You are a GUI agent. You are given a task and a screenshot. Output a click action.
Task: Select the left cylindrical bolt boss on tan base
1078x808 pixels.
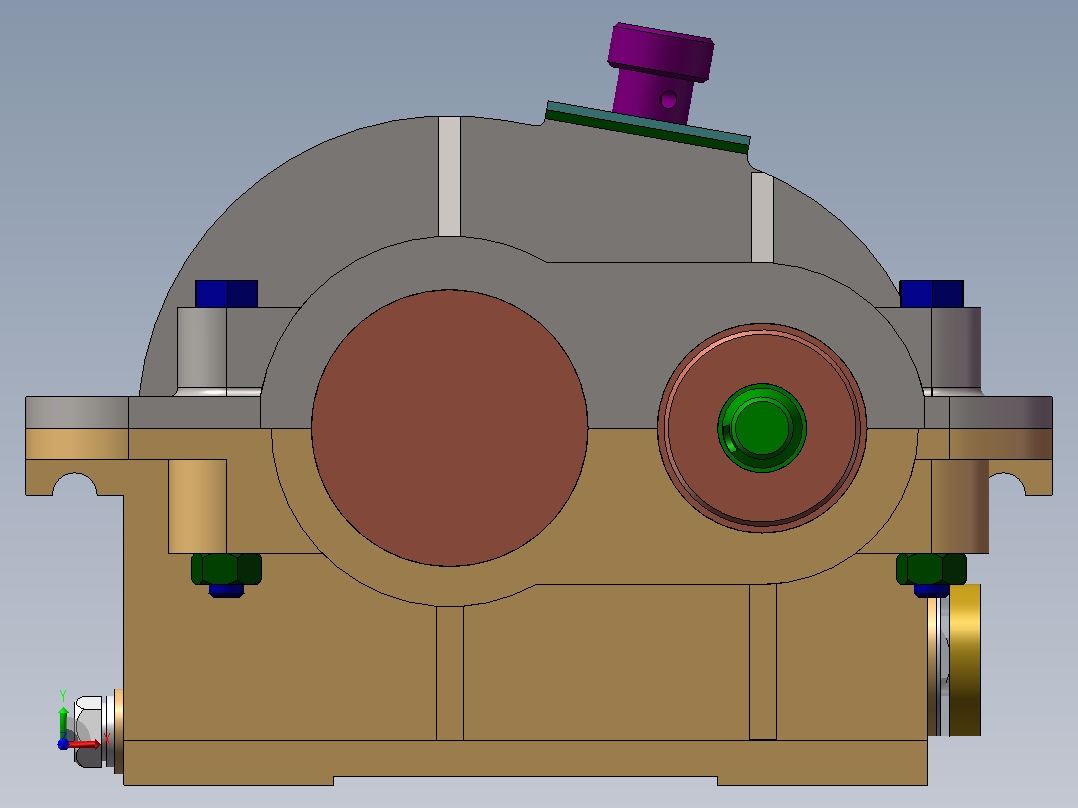click(197, 506)
